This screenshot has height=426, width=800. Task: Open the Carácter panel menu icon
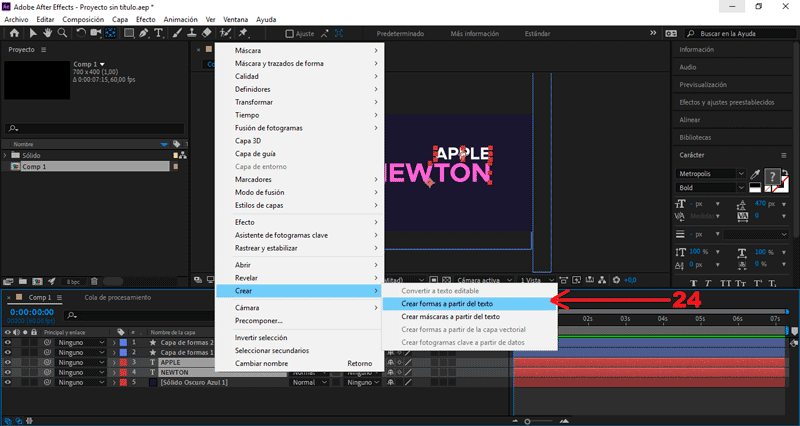784,155
